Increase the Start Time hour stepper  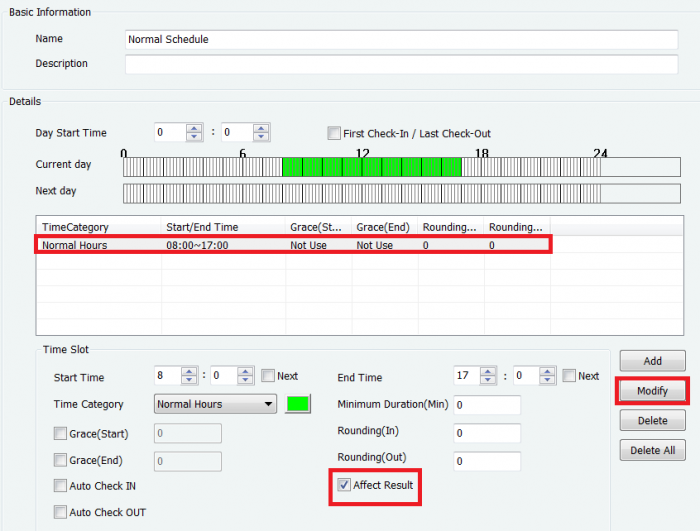point(191,372)
